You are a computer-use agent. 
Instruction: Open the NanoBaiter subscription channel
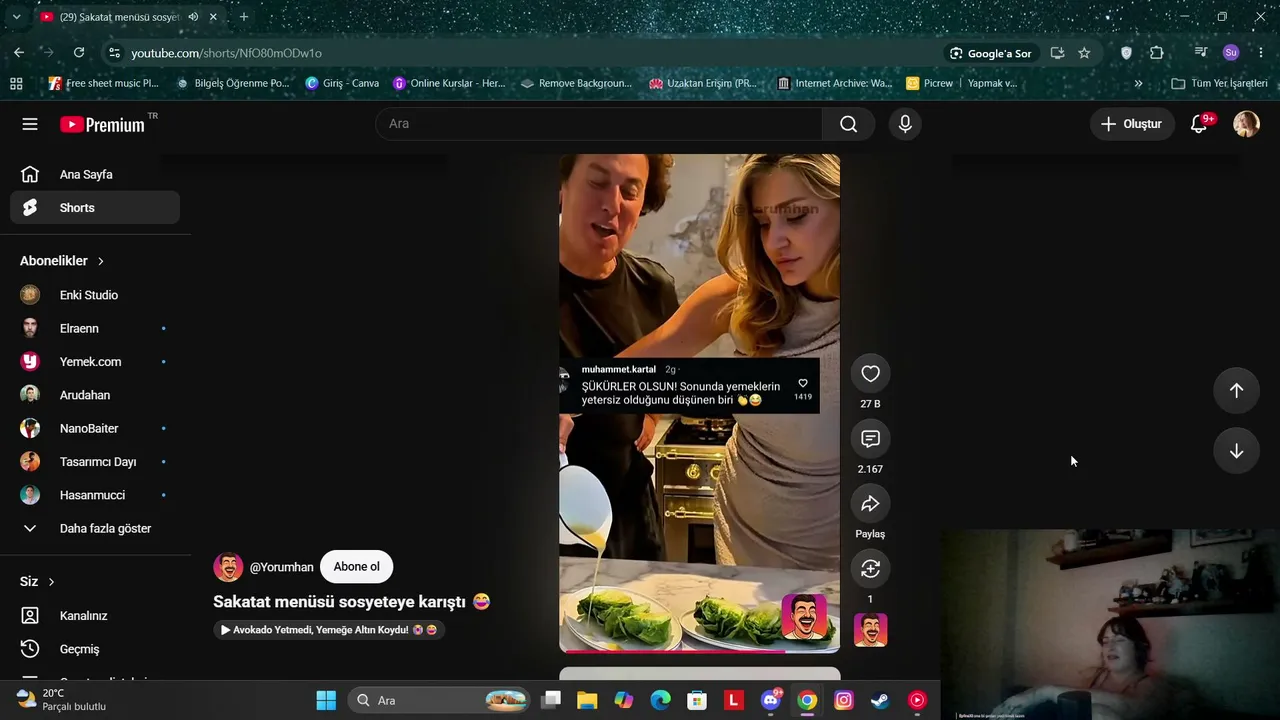[95, 428]
